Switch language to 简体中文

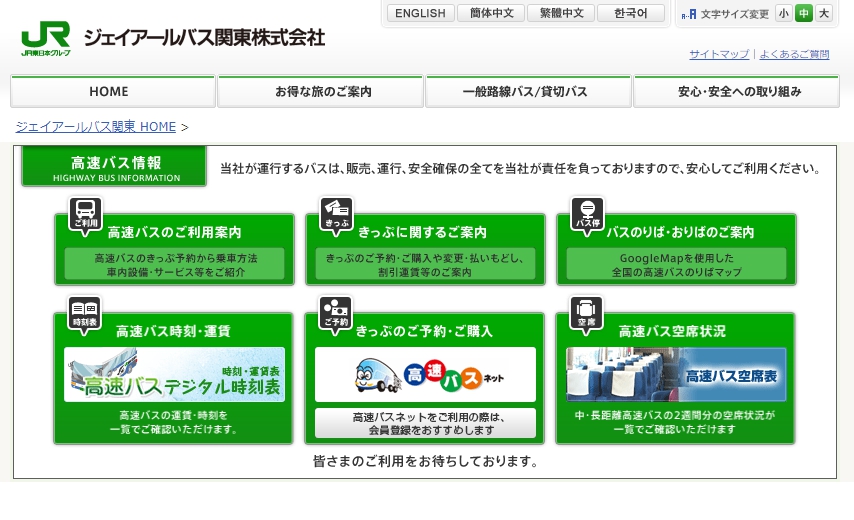click(491, 13)
